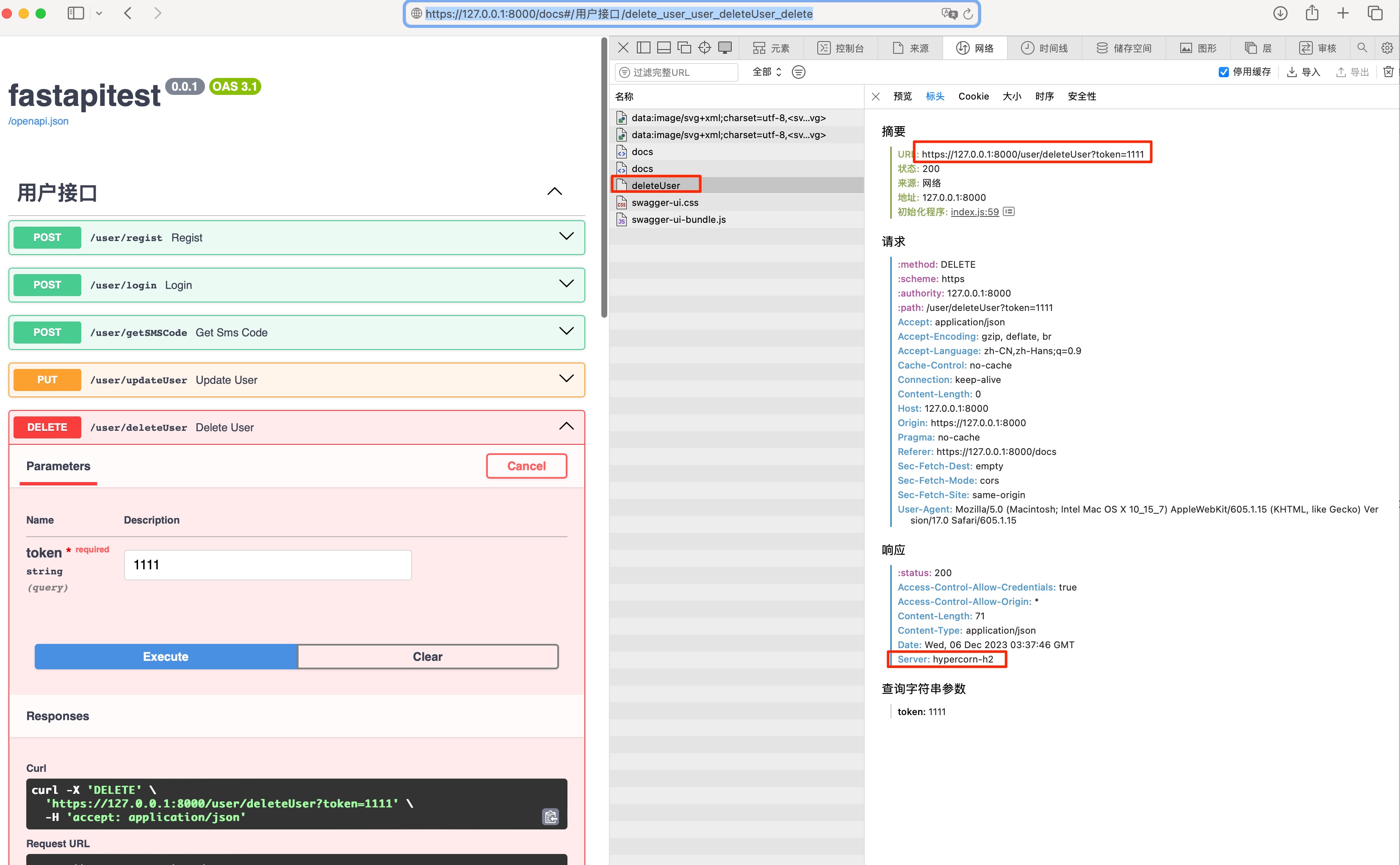Collapse the 用户接口 section
This screenshot has height=865, width=1400.
555,191
